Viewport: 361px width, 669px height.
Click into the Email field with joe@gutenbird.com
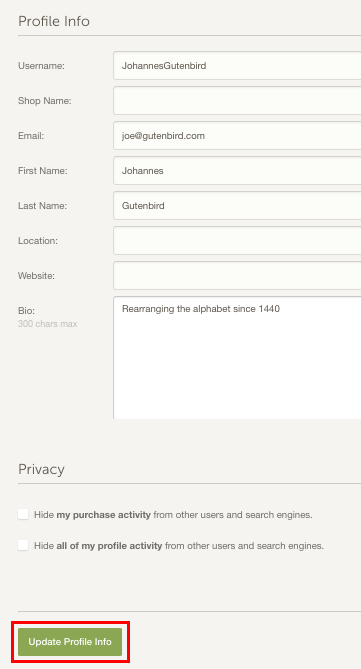tap(237, 136)
